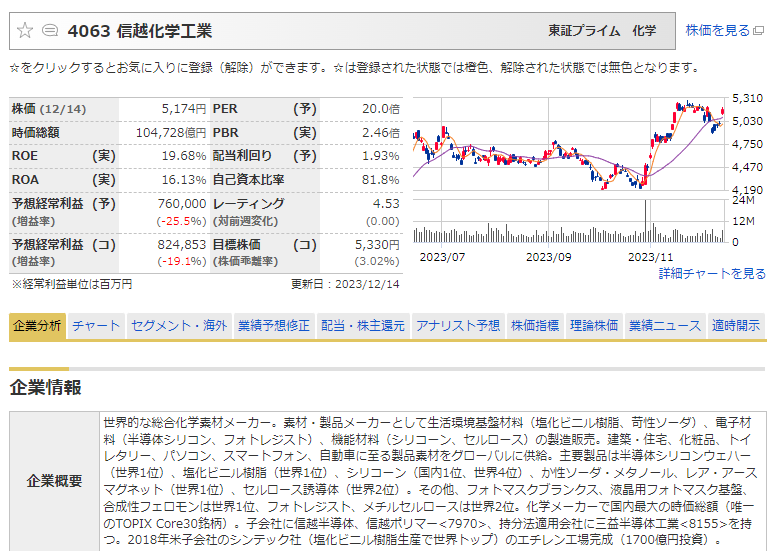
Task: Select the 適時開示 tab
Action: click(x=736, y=326)
